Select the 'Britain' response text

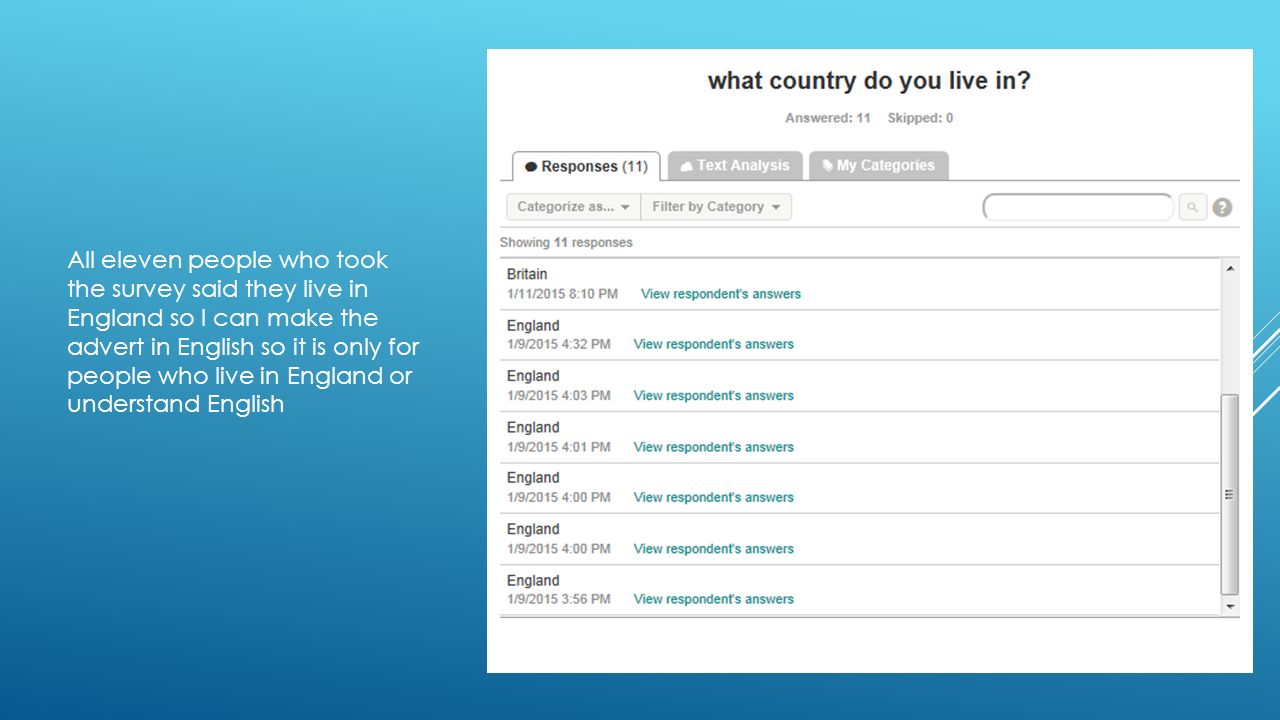click(x=527, y=274)
